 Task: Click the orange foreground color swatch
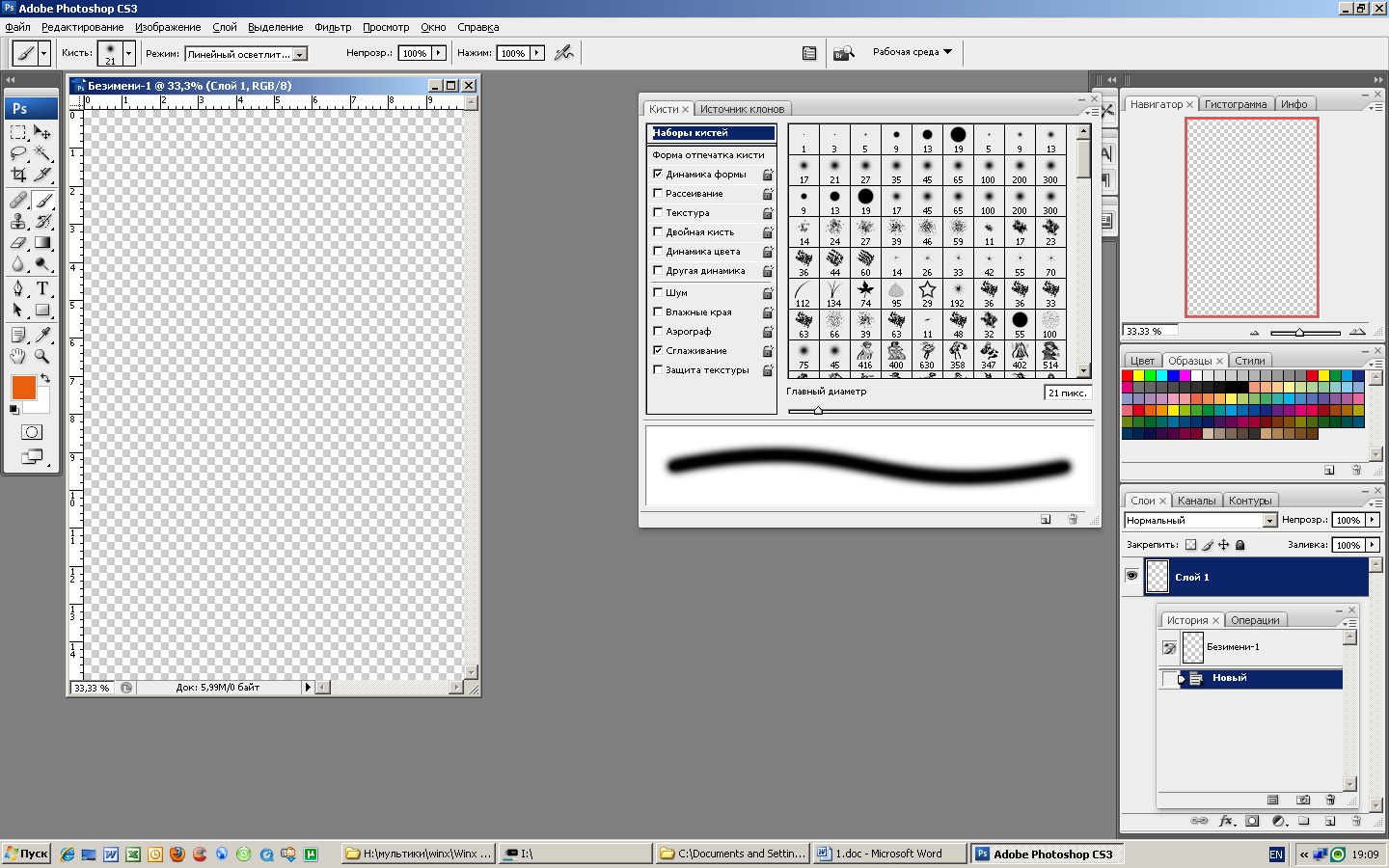click(23, 388)
